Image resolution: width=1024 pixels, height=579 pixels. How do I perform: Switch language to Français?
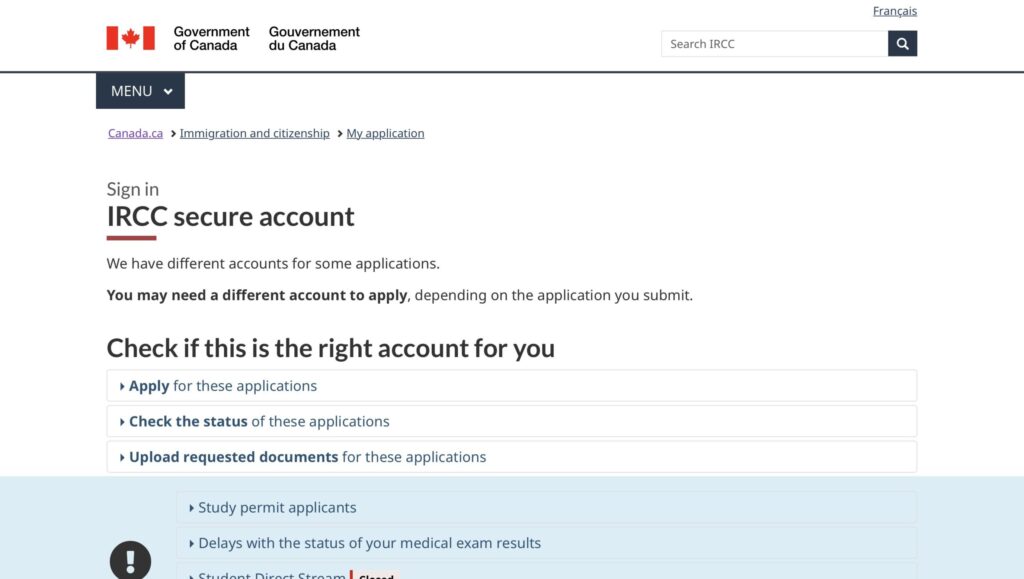(x=895, y=11)
